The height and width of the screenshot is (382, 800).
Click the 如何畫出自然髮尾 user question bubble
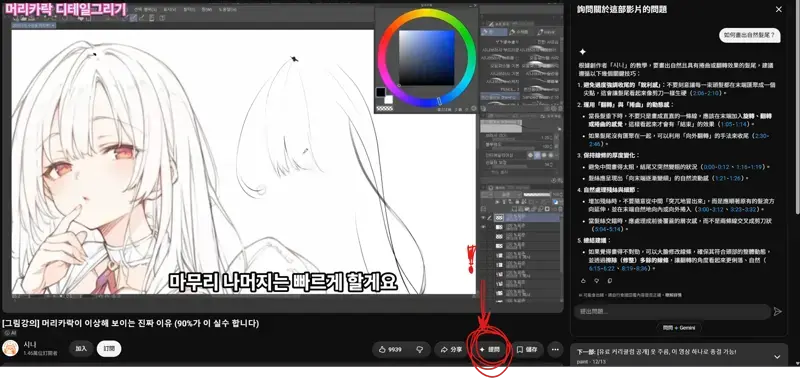click(749, 35)
